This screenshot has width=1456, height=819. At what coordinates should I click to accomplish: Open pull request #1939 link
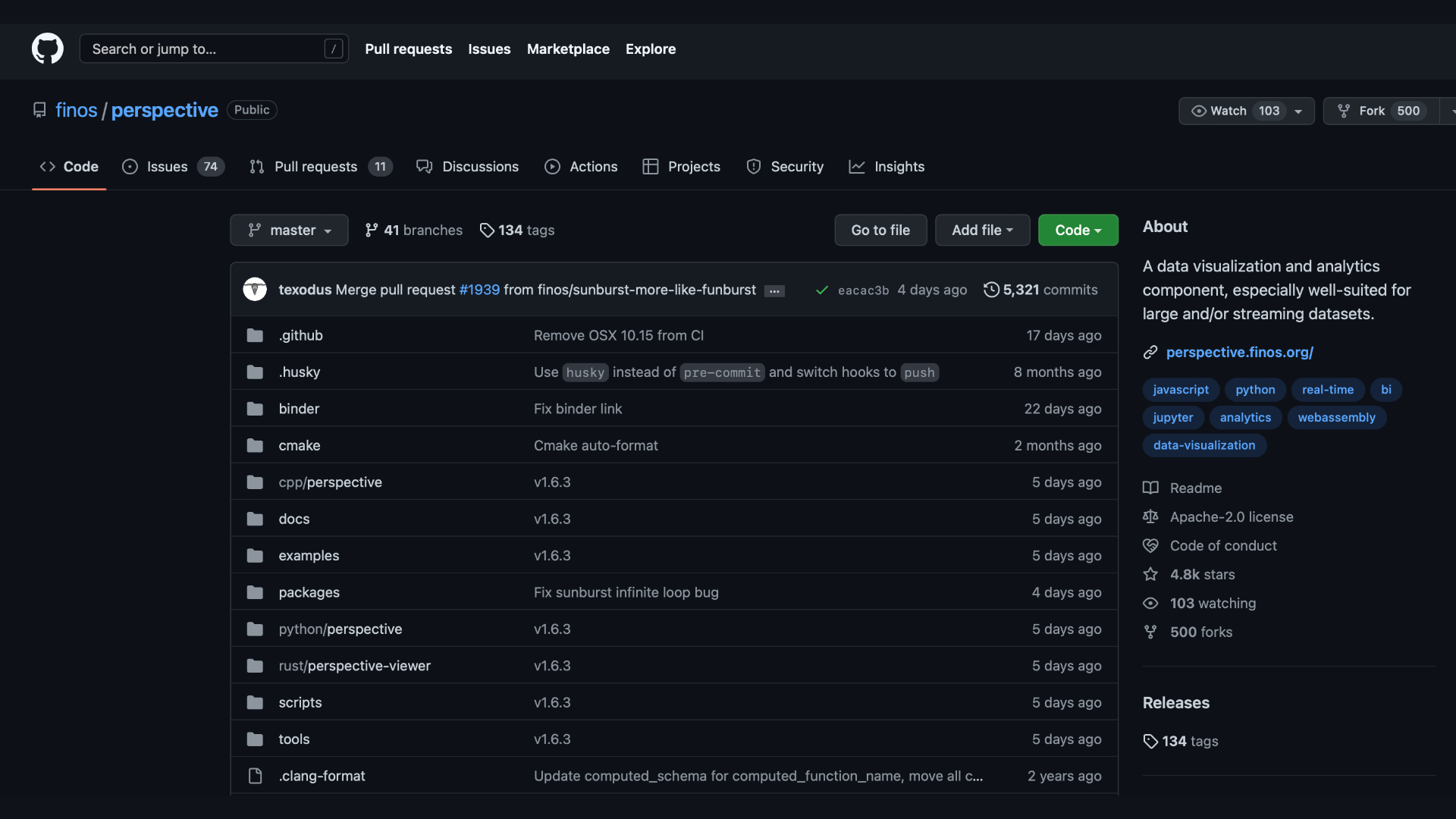[x=479, y=290]
